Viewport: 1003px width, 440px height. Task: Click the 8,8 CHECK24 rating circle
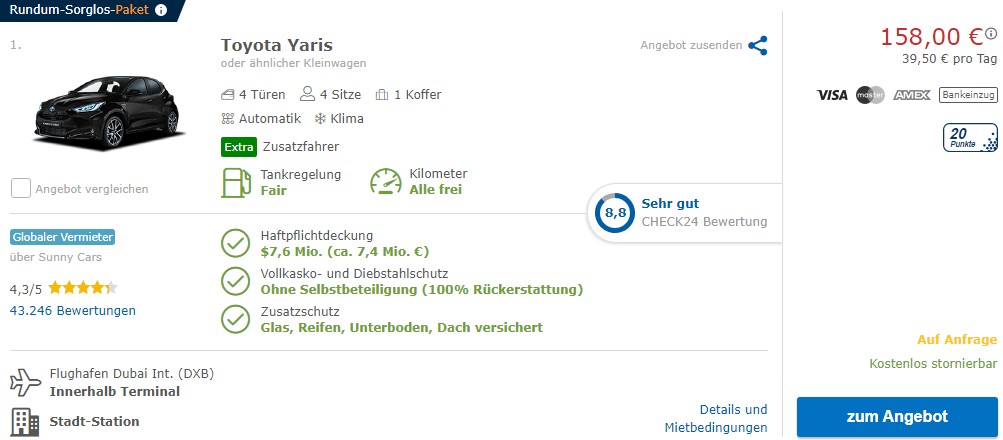tap(614, 213)
